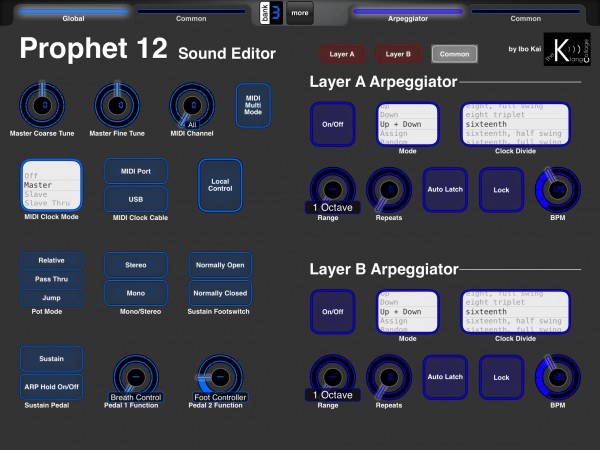The image size is (600, 450).
Task: Turn Layer B BPM knob
Action: (558, 377)
